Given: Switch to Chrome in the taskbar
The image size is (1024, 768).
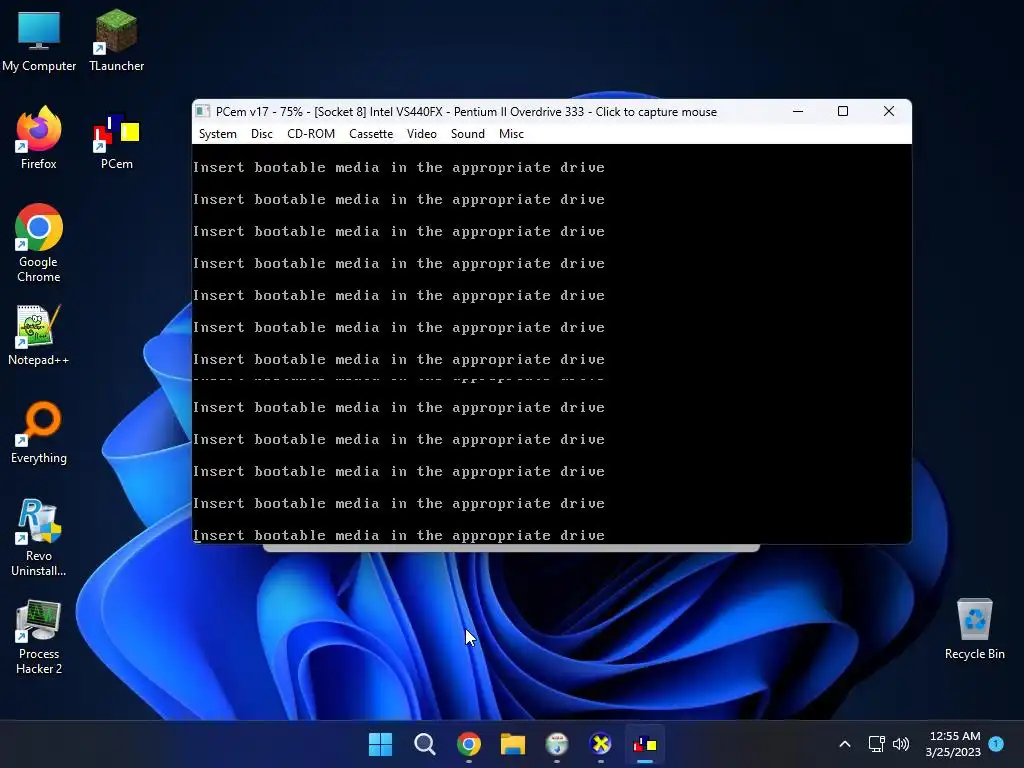Looking at the screenshot, I should click(x=468, y=744).
